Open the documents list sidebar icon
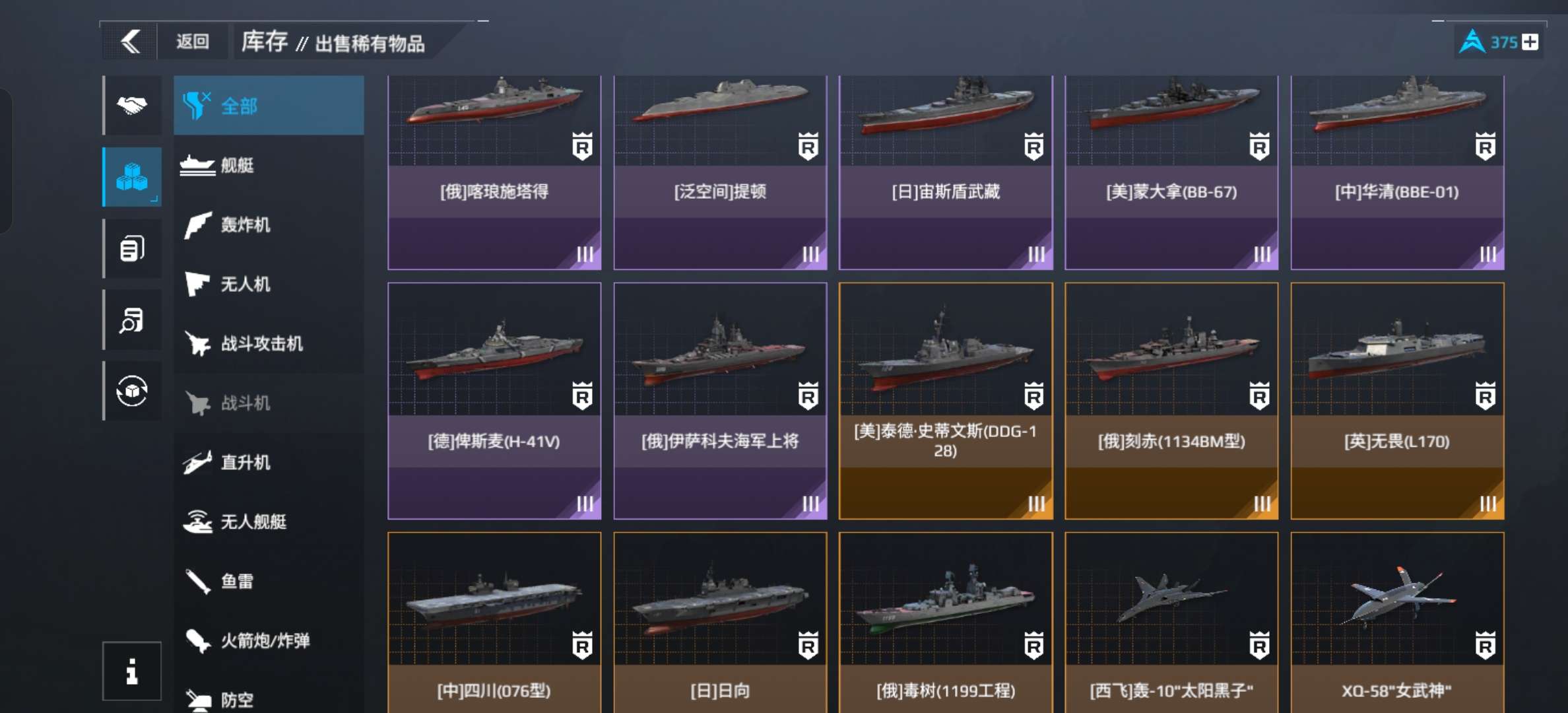1568x713 pixels. pos(132,249)
